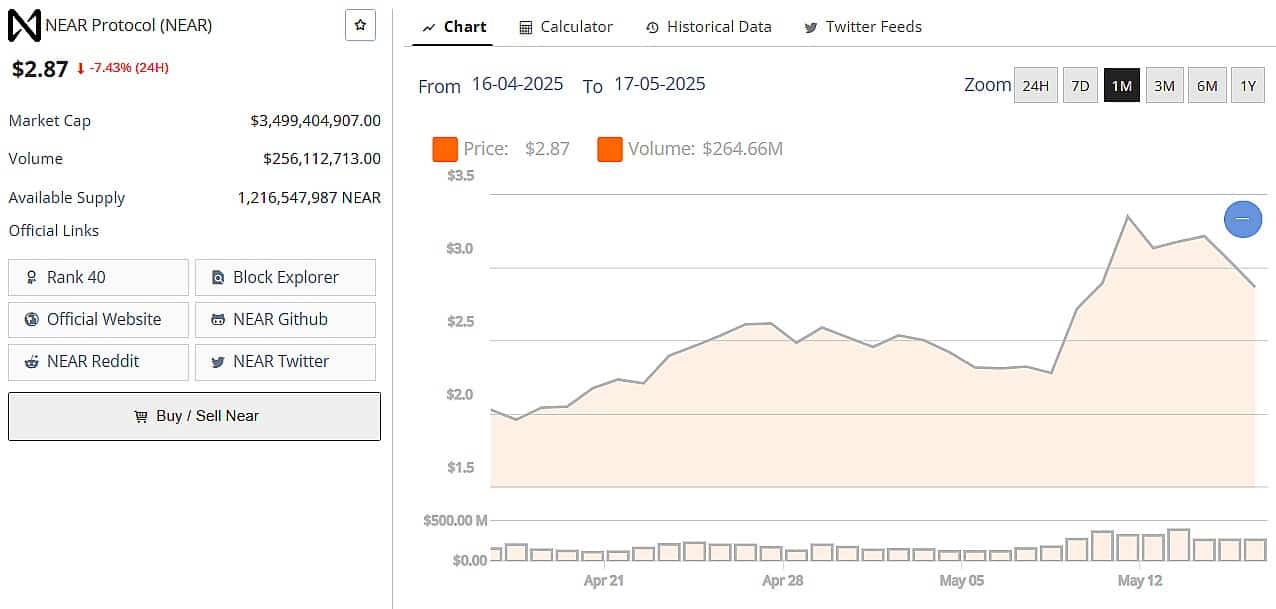The height and width of the screenshot is (609, 1276).
Task: Open the Rank 40 link
Action: (98, 277)
